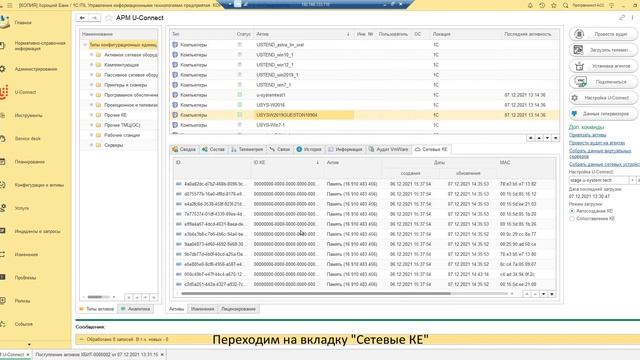Open the Изменения sidebar section

click(26, 255)
